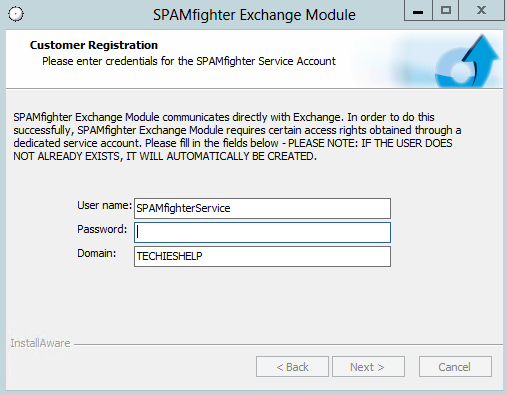Screen dimensions: 507x395
Task: Maximize the installer window
Action: click(x=446, y=10)
